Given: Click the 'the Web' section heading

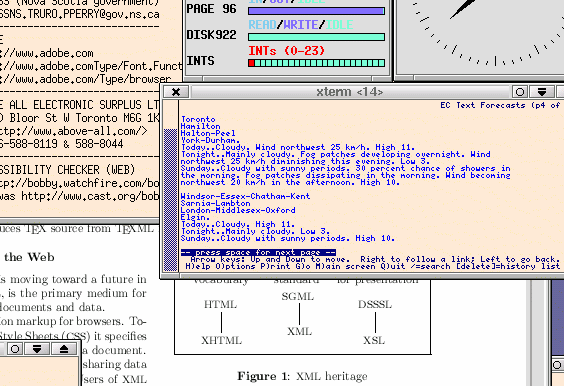Looking at the screenshot, I should (x=29, y=258).
